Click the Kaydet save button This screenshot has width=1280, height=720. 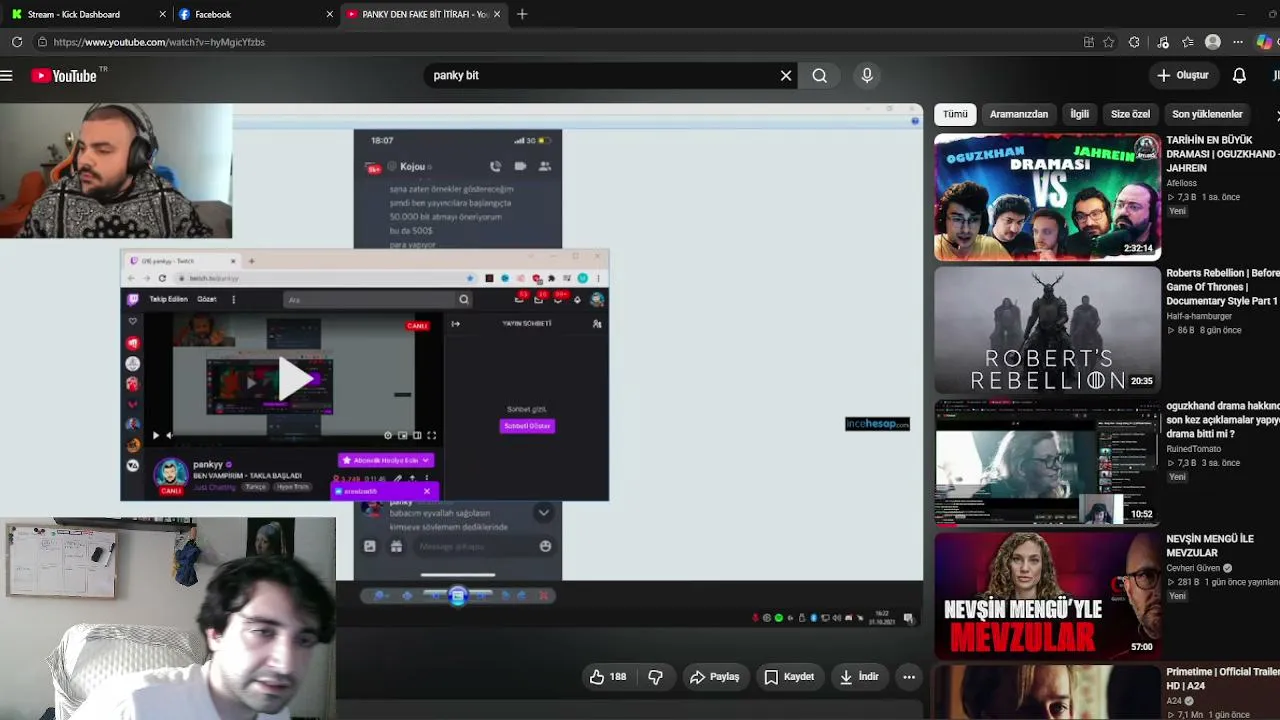[x=789, y=677]
